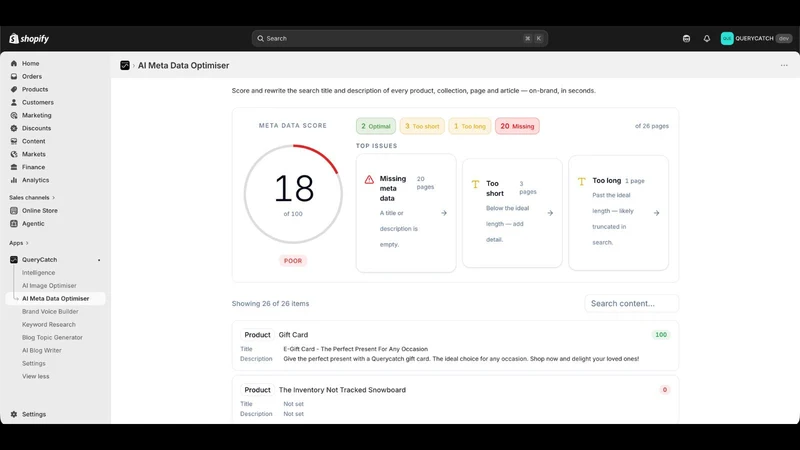Open Settings gear at sidebar bottom
800x450 pixels.
click(x=34, y=414)
